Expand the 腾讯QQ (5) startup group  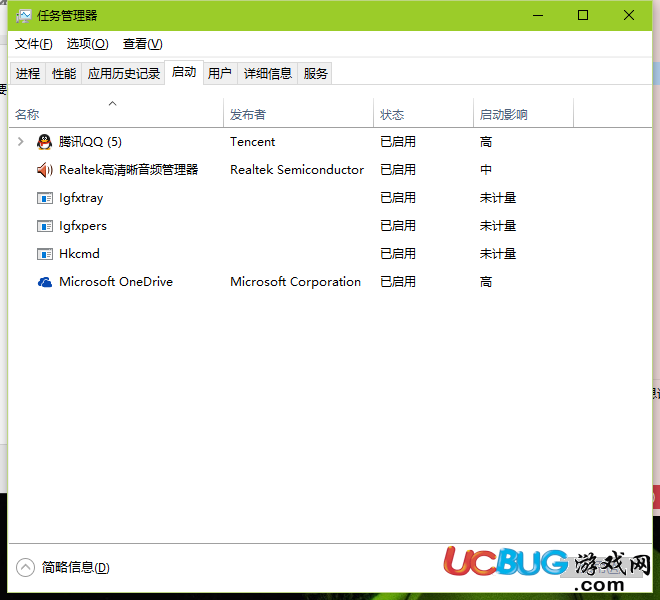(20, 141)
